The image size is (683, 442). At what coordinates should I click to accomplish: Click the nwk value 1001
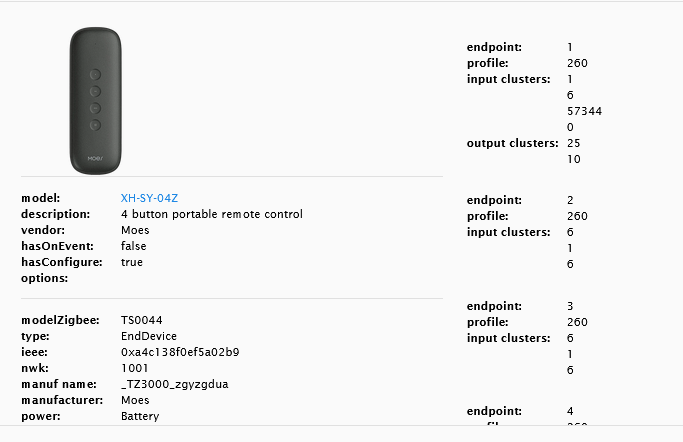pos(134,368)
